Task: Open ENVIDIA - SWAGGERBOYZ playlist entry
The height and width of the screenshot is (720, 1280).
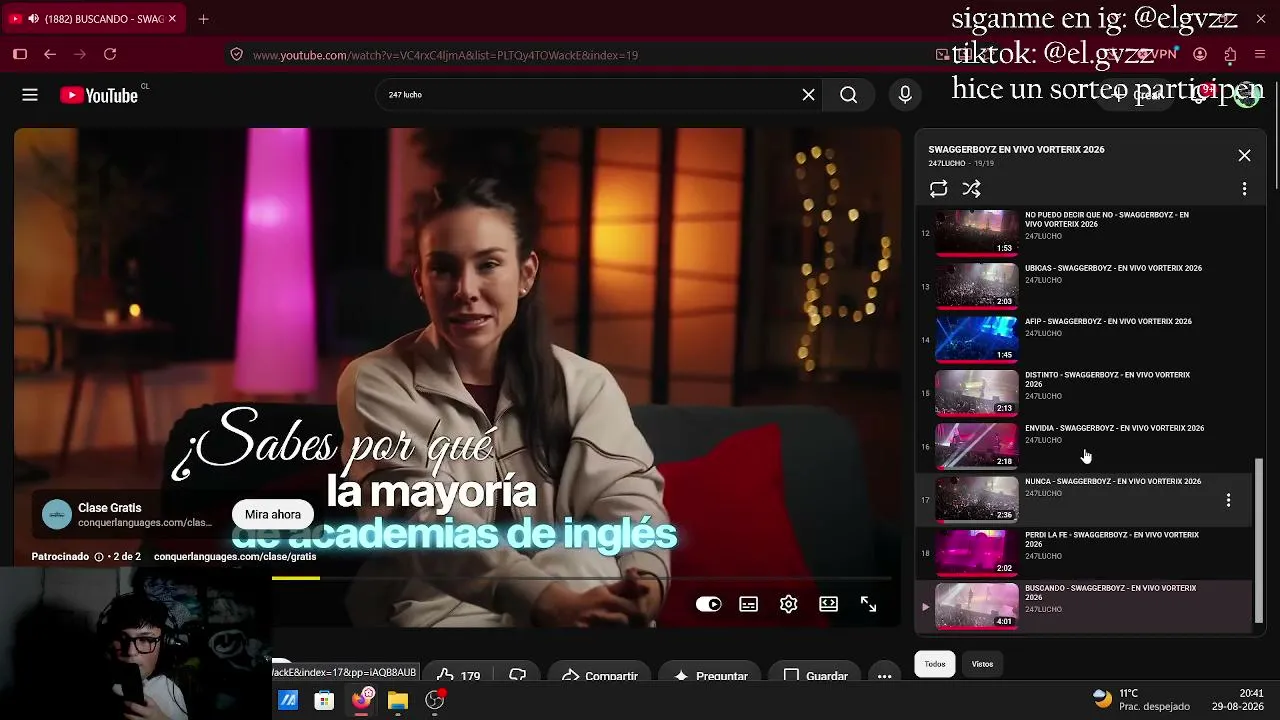Action: coord(1085,446)
